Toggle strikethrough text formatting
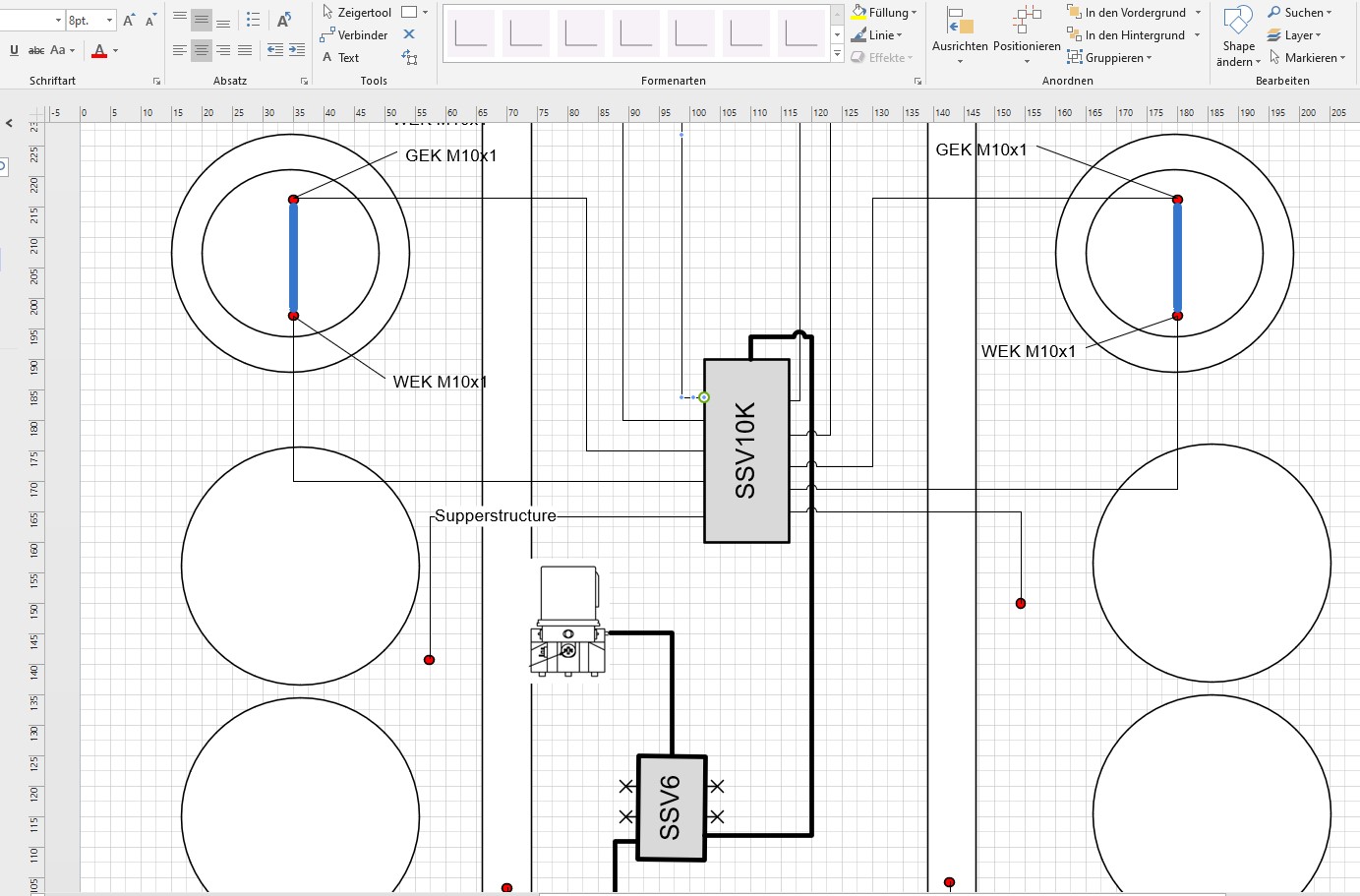Screen dimensions: 1360x896 coord(36,50)
